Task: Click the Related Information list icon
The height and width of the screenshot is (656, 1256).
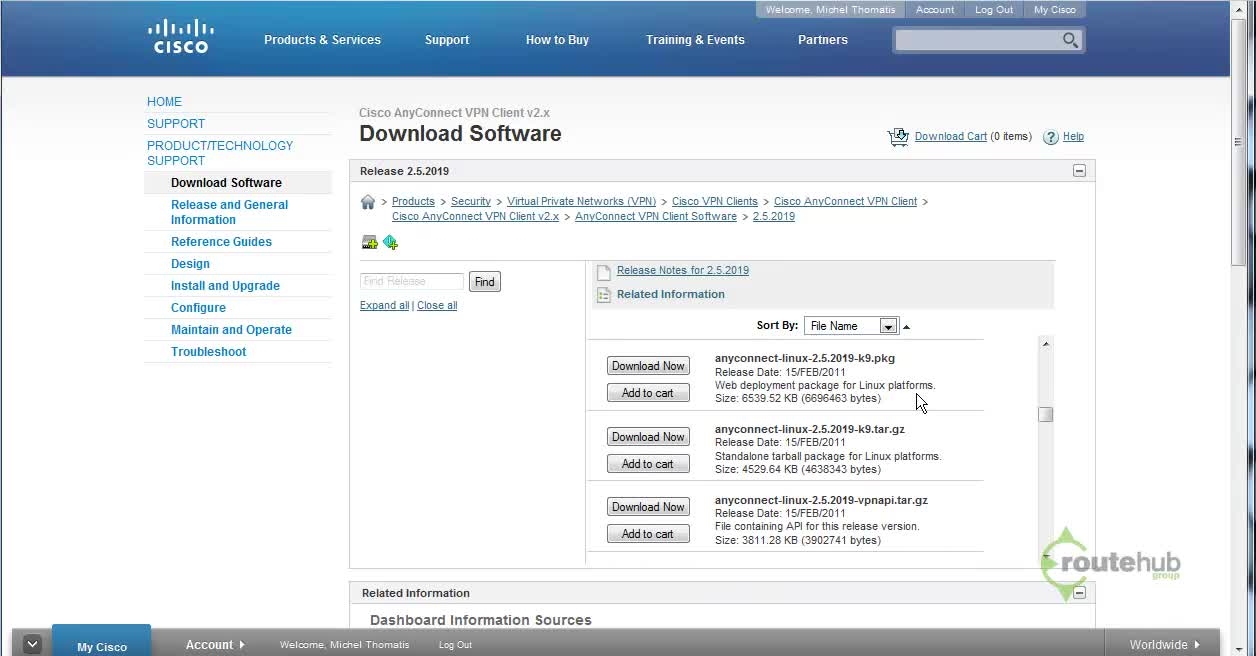Action: point(603,295)
